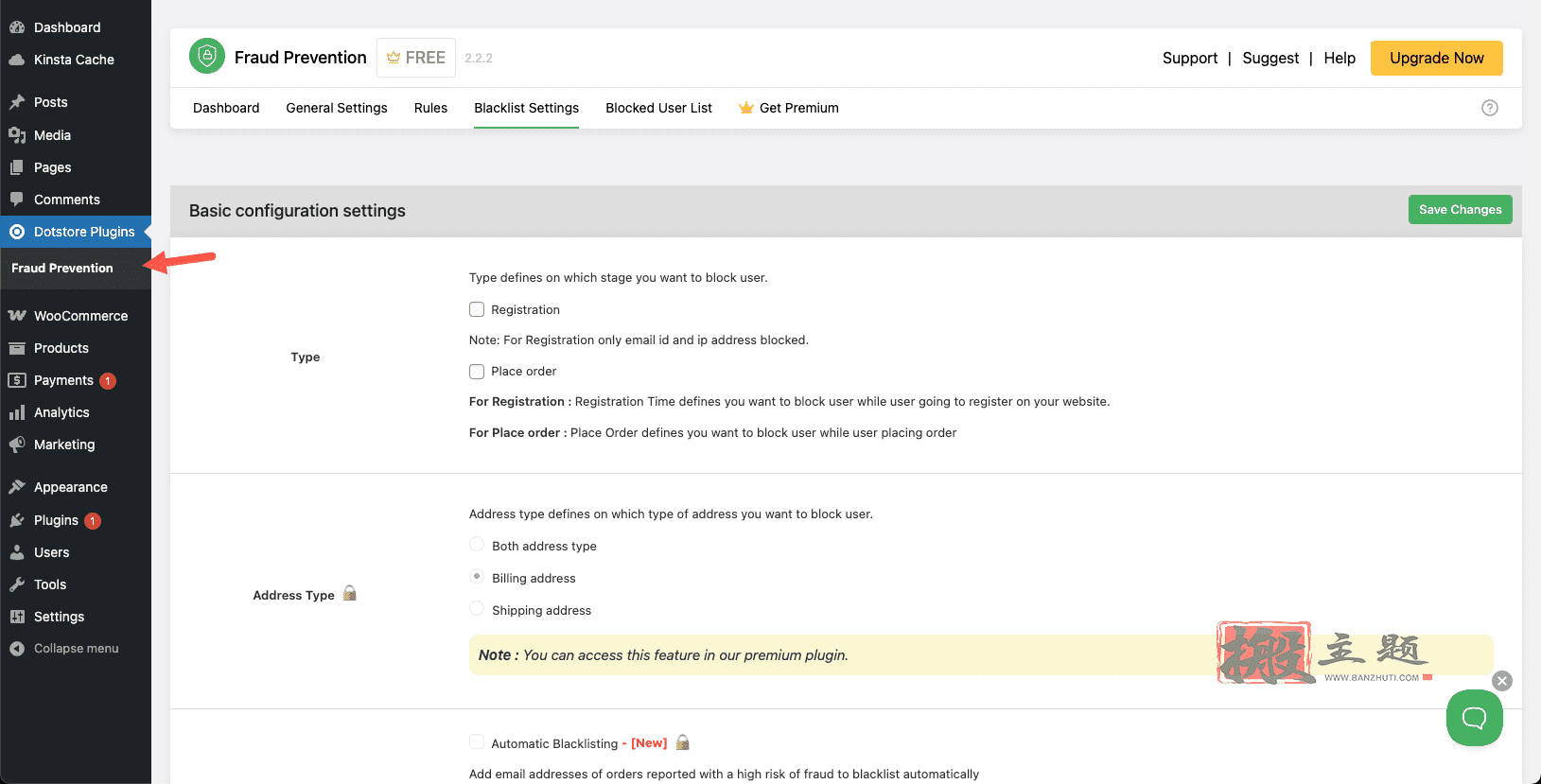This screenshot has width=1541, height=784.
Task: Open Fraud Prevention submenu item
Action: [62, 268]
